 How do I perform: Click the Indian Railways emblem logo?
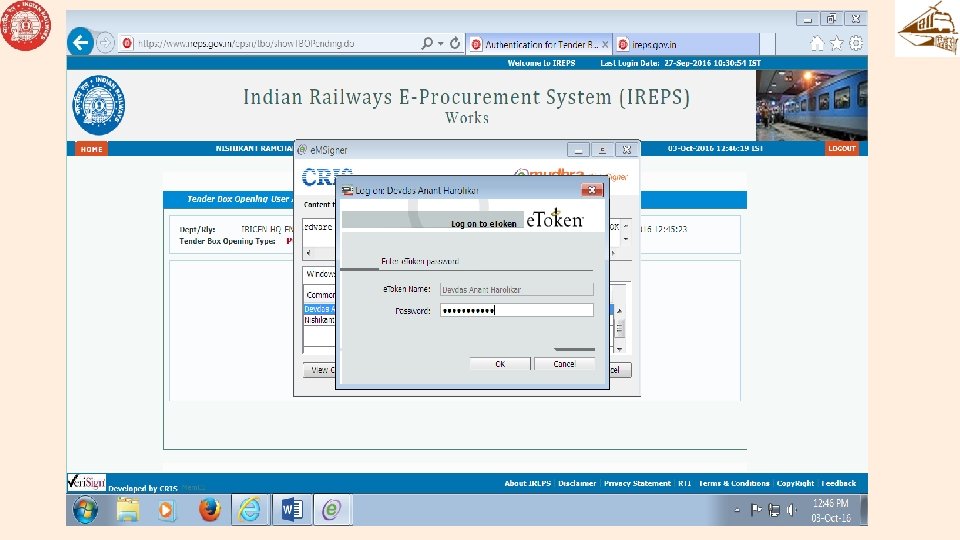[x=98, y=105]
